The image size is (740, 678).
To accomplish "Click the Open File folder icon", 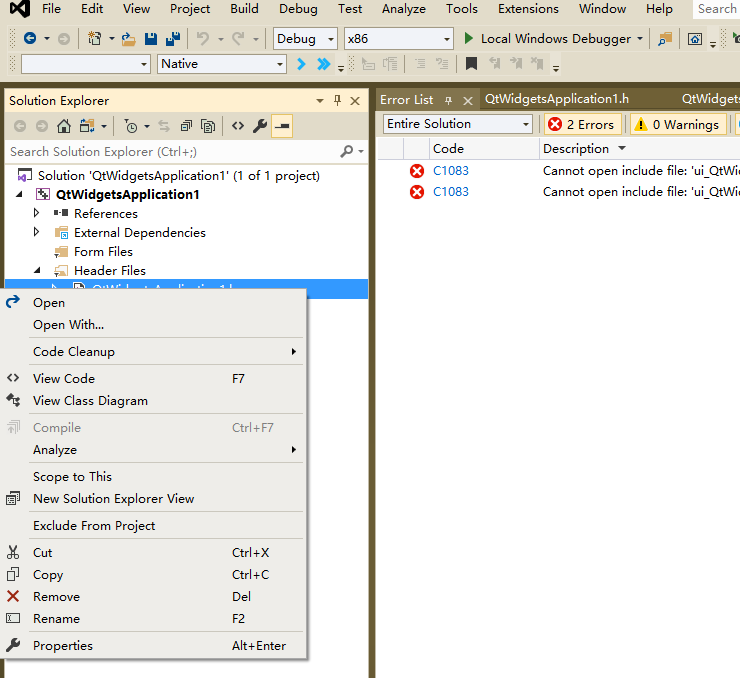I will click(x=128, y=39).
